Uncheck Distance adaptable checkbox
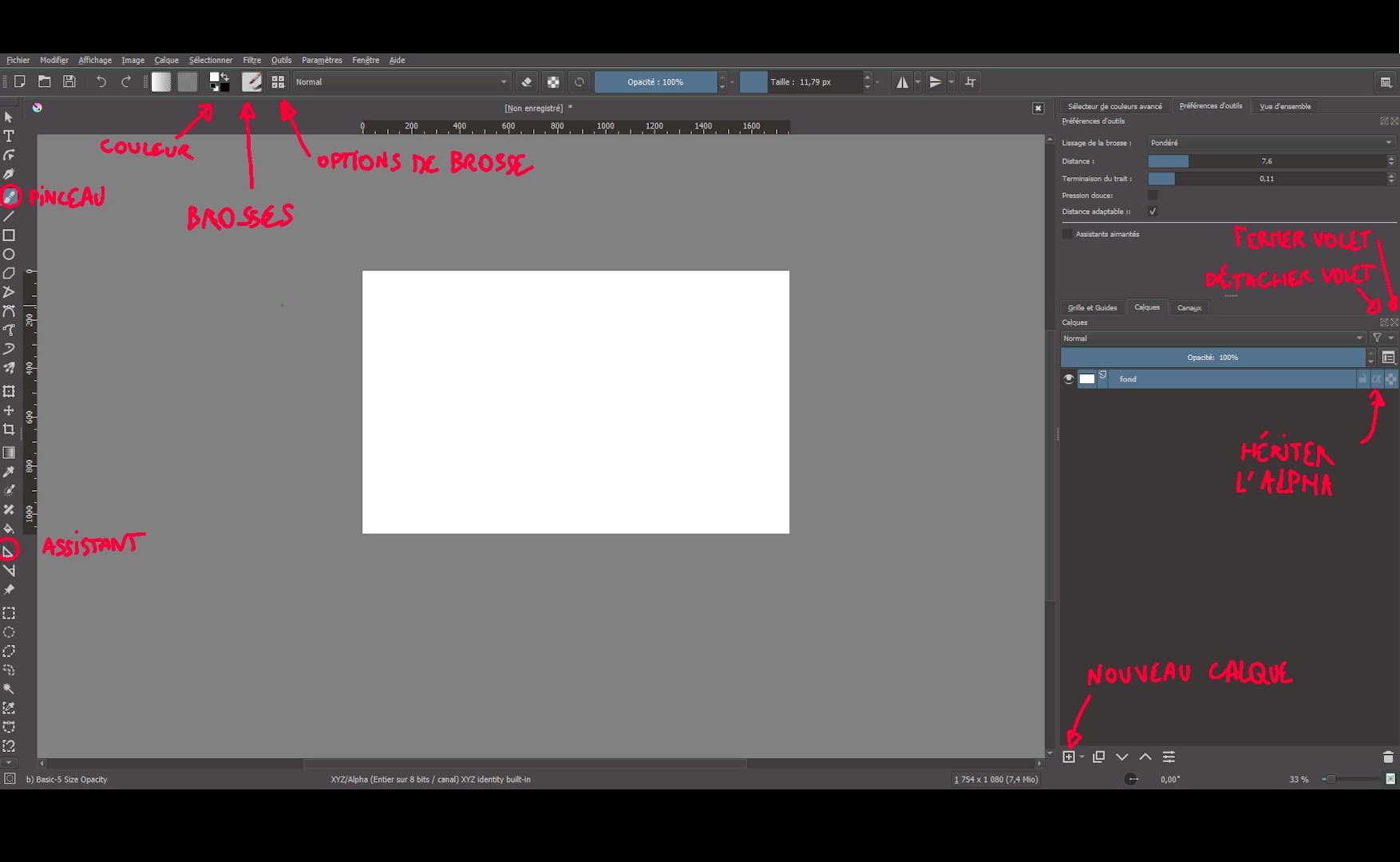 [x=1153, y=212]
